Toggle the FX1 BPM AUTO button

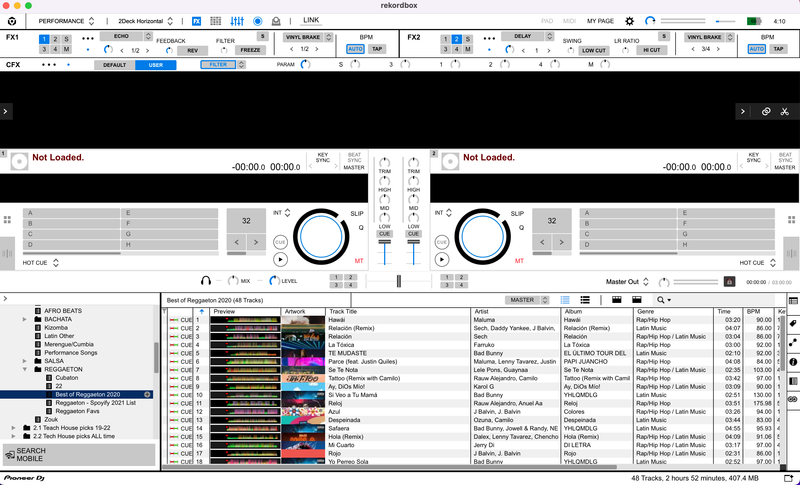(355, 48)
